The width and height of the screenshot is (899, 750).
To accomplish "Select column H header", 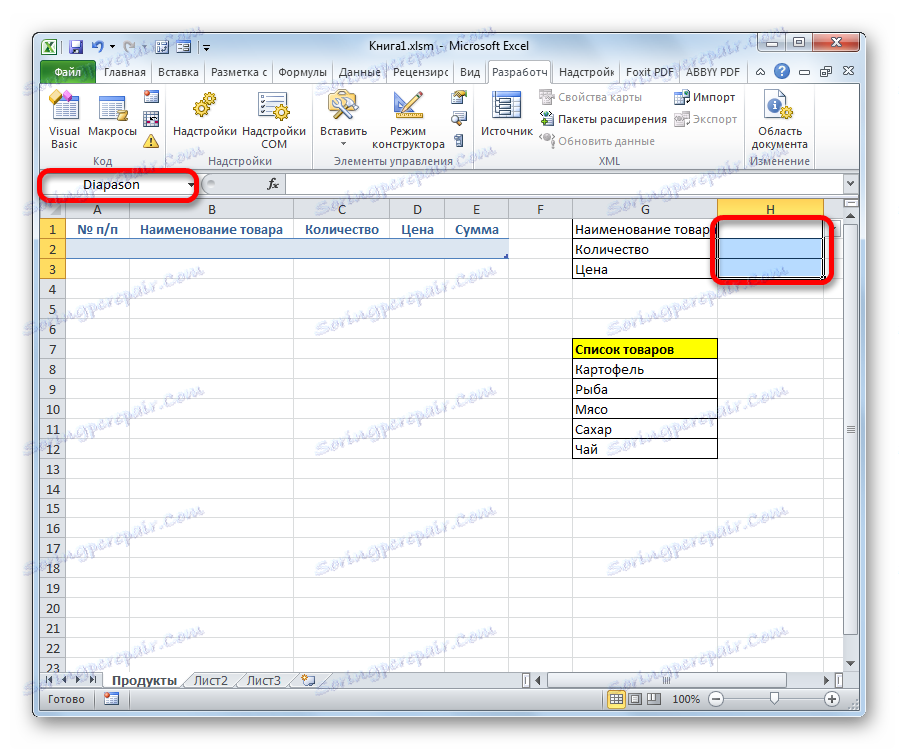I will pyautogui.click(x=770, y=209).
